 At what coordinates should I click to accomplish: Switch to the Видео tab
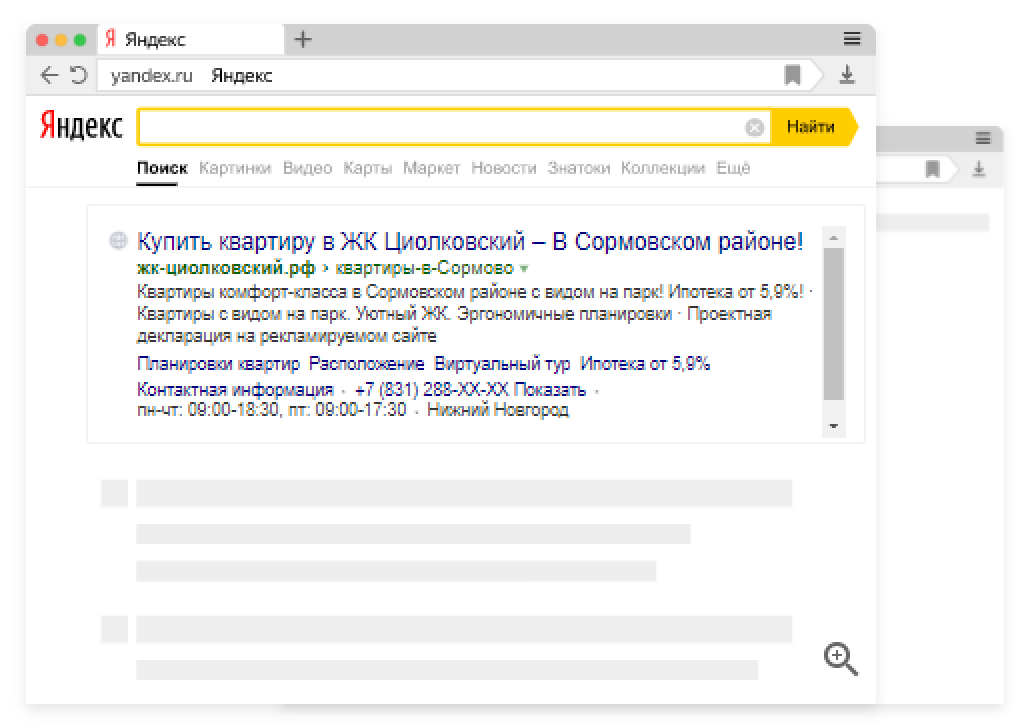307,168
